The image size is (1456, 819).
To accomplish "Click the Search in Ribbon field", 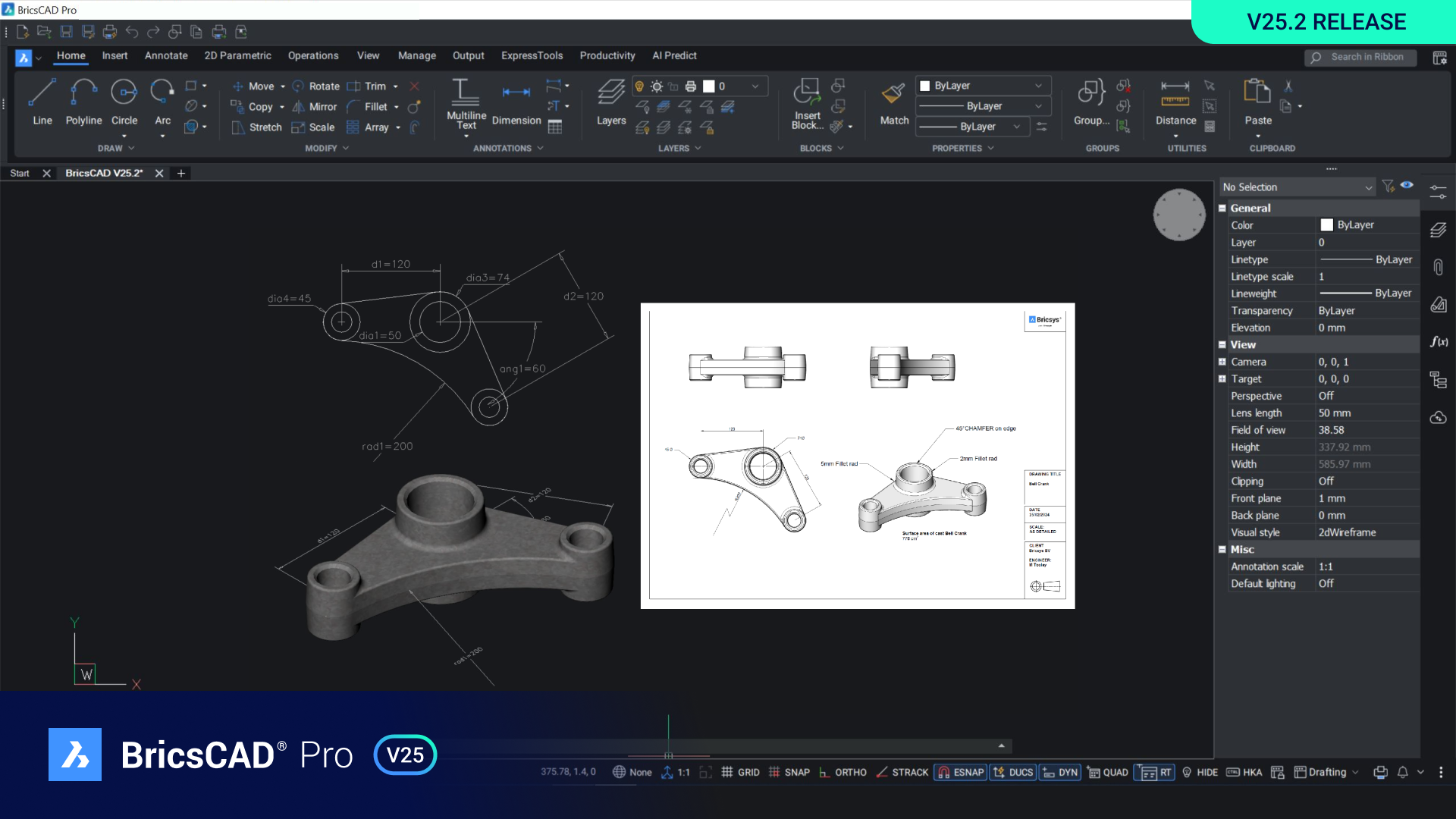I will 1367,57.
